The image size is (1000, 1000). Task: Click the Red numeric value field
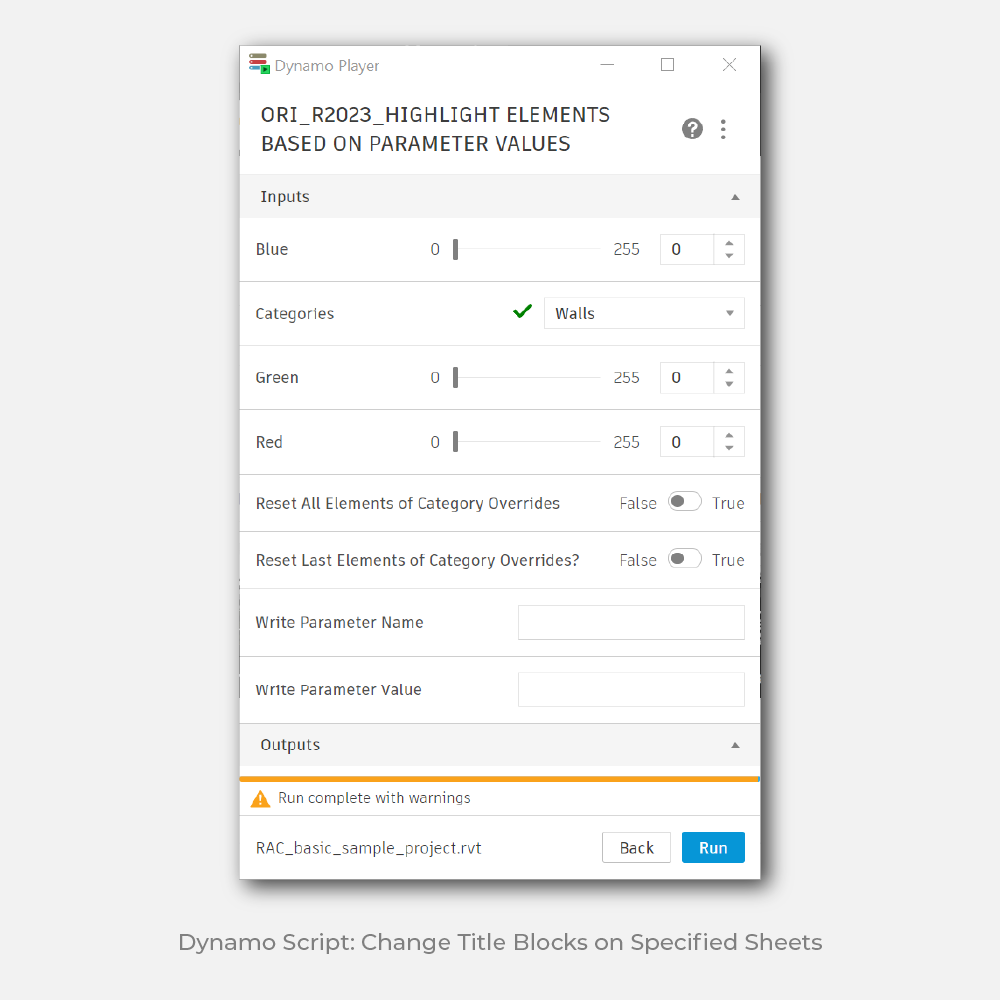point(687,441)
